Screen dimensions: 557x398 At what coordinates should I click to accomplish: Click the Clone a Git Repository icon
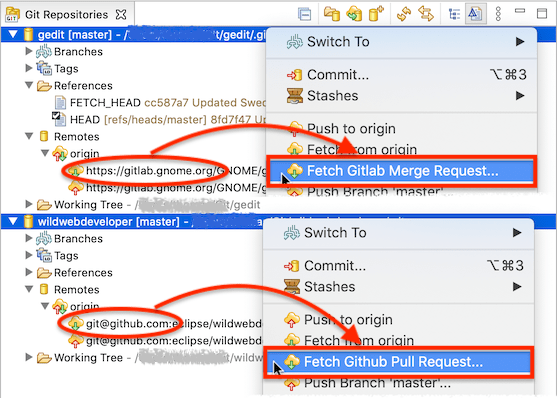click(x=354, y=14)
